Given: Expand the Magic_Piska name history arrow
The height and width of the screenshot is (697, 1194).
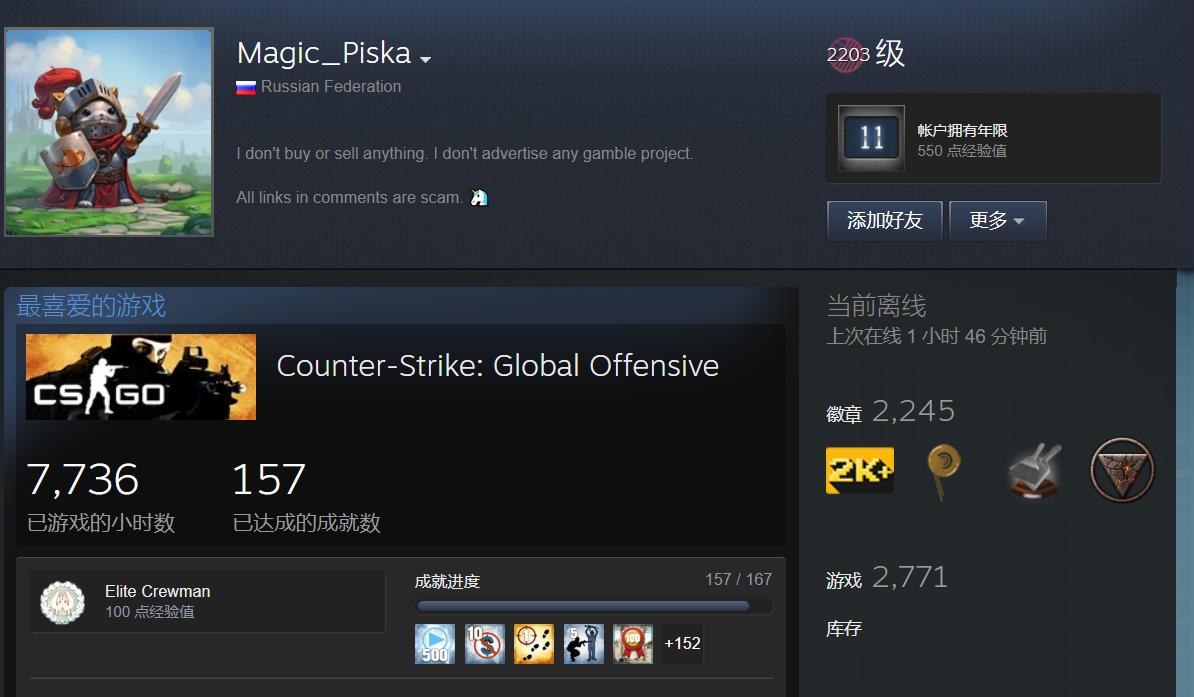Looking at the screenshot, I should (426, 59).
